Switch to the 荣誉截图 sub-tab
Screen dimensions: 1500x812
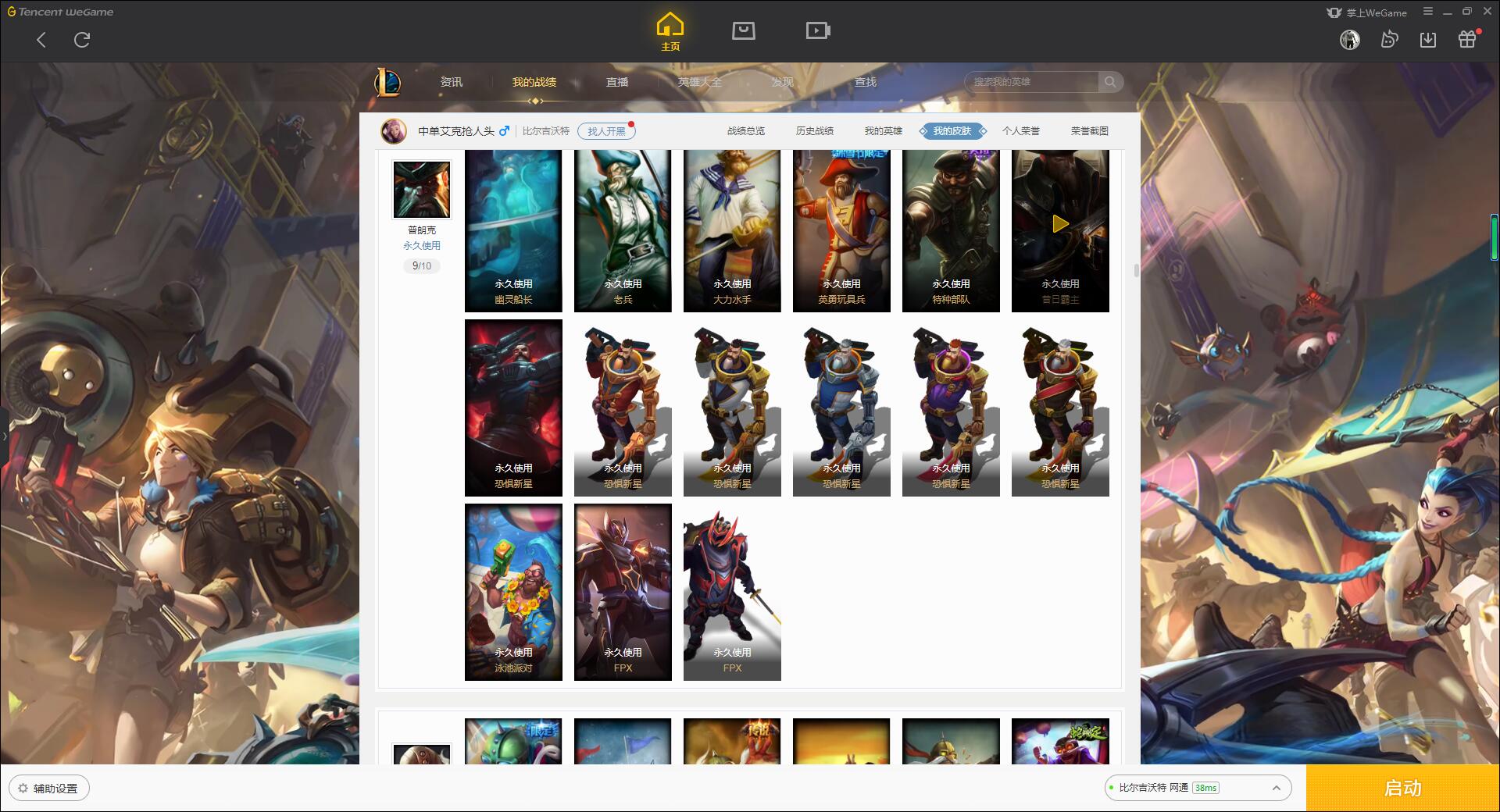click(1090, 131)
